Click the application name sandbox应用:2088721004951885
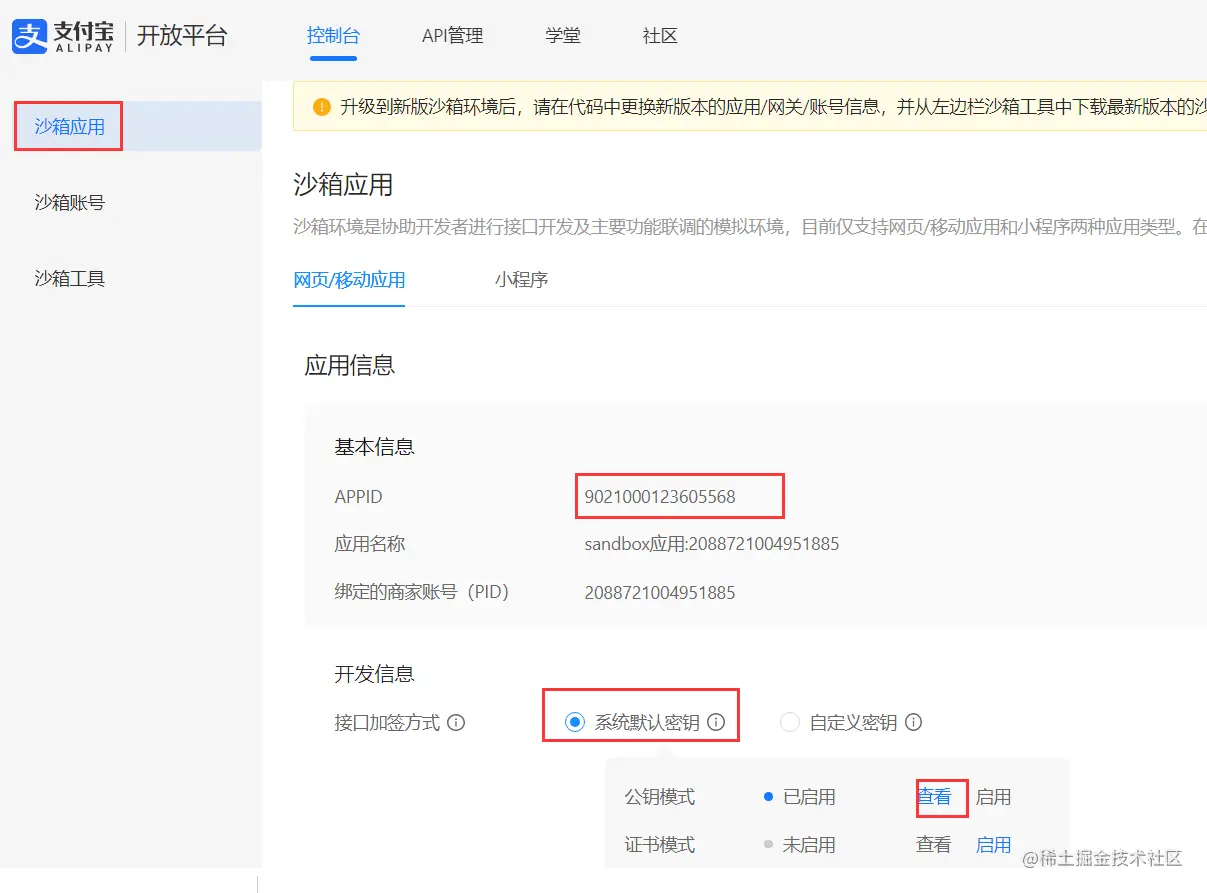The width and height of the screenshot is (1207, 893). pyautogui.click(x=712, y=545)
